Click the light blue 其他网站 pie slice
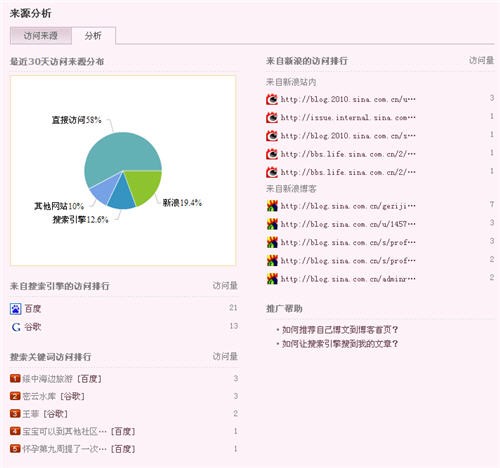Image resolution: width=500 pixels, height=468 pixels. pyautogui.click(x=104, y=190)
